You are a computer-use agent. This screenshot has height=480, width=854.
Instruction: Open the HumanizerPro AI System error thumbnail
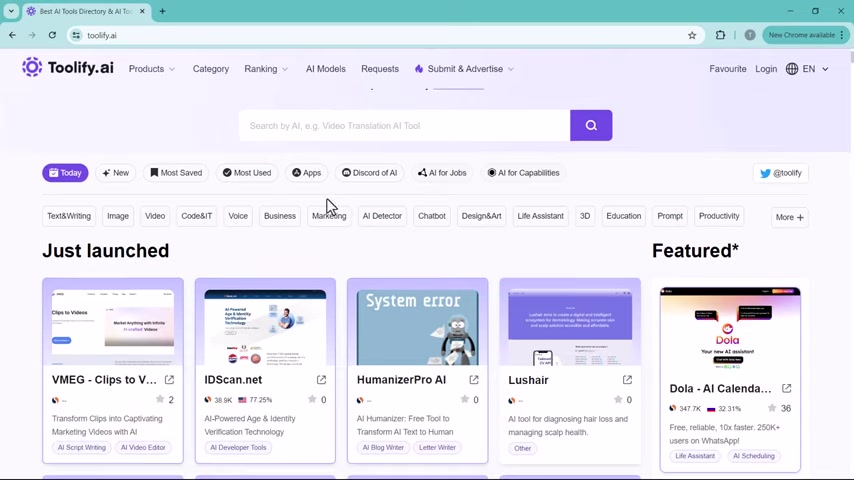[x=418, y=327]
